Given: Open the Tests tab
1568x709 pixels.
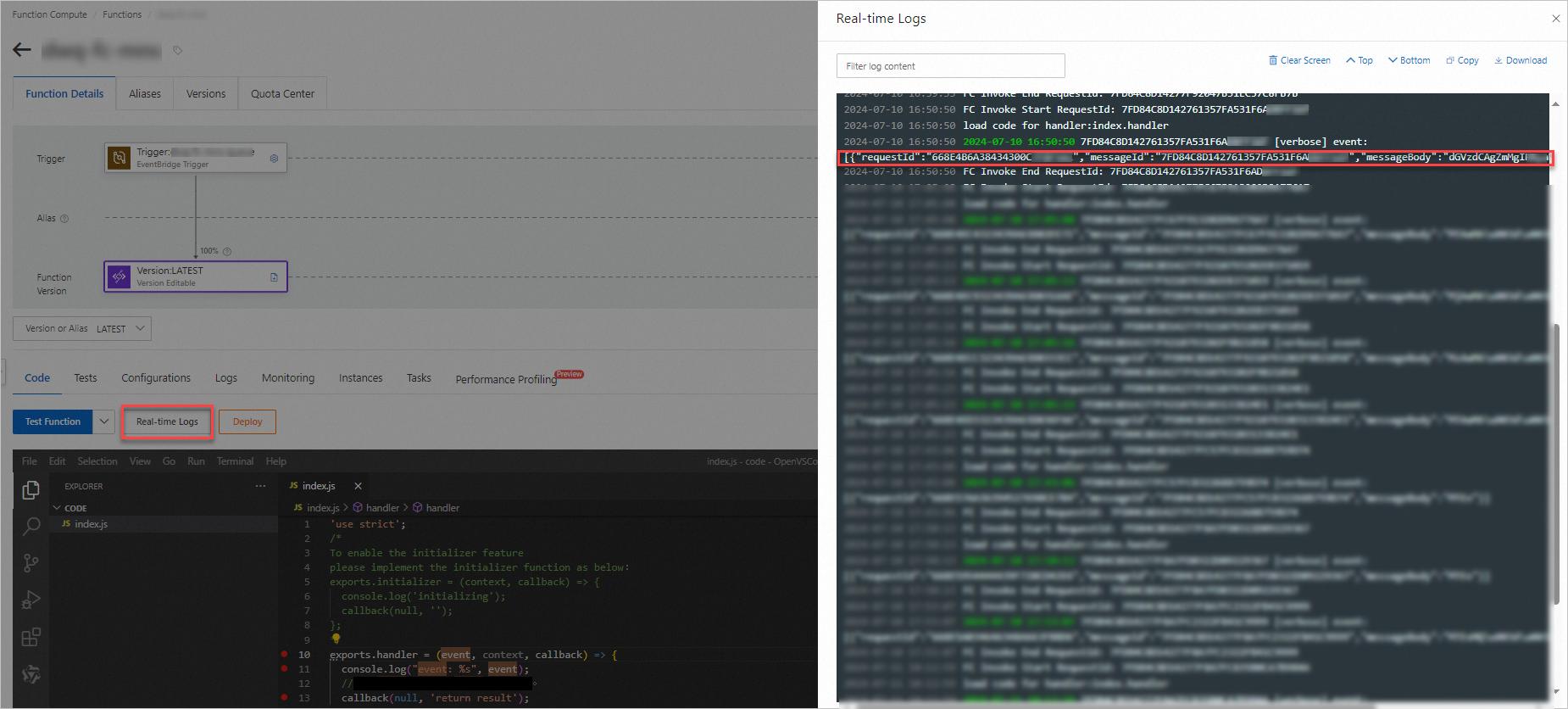Looking at the screenshot, I should tap(86, 378).
